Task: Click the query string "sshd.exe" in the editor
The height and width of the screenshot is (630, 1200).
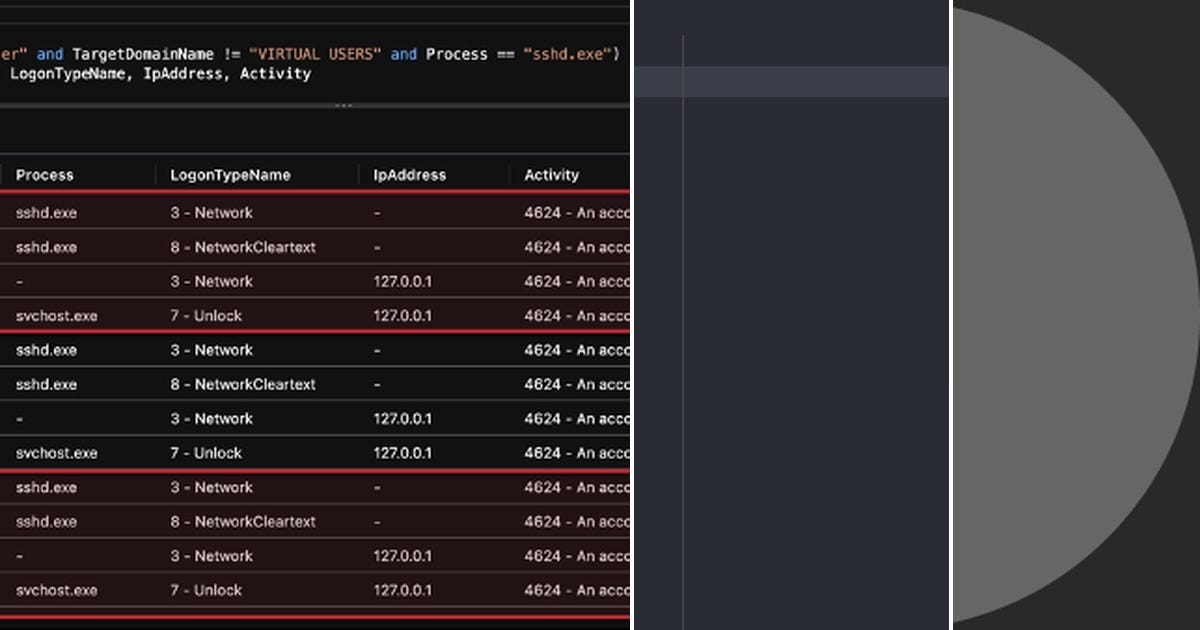Action: [x=566, y=53]
